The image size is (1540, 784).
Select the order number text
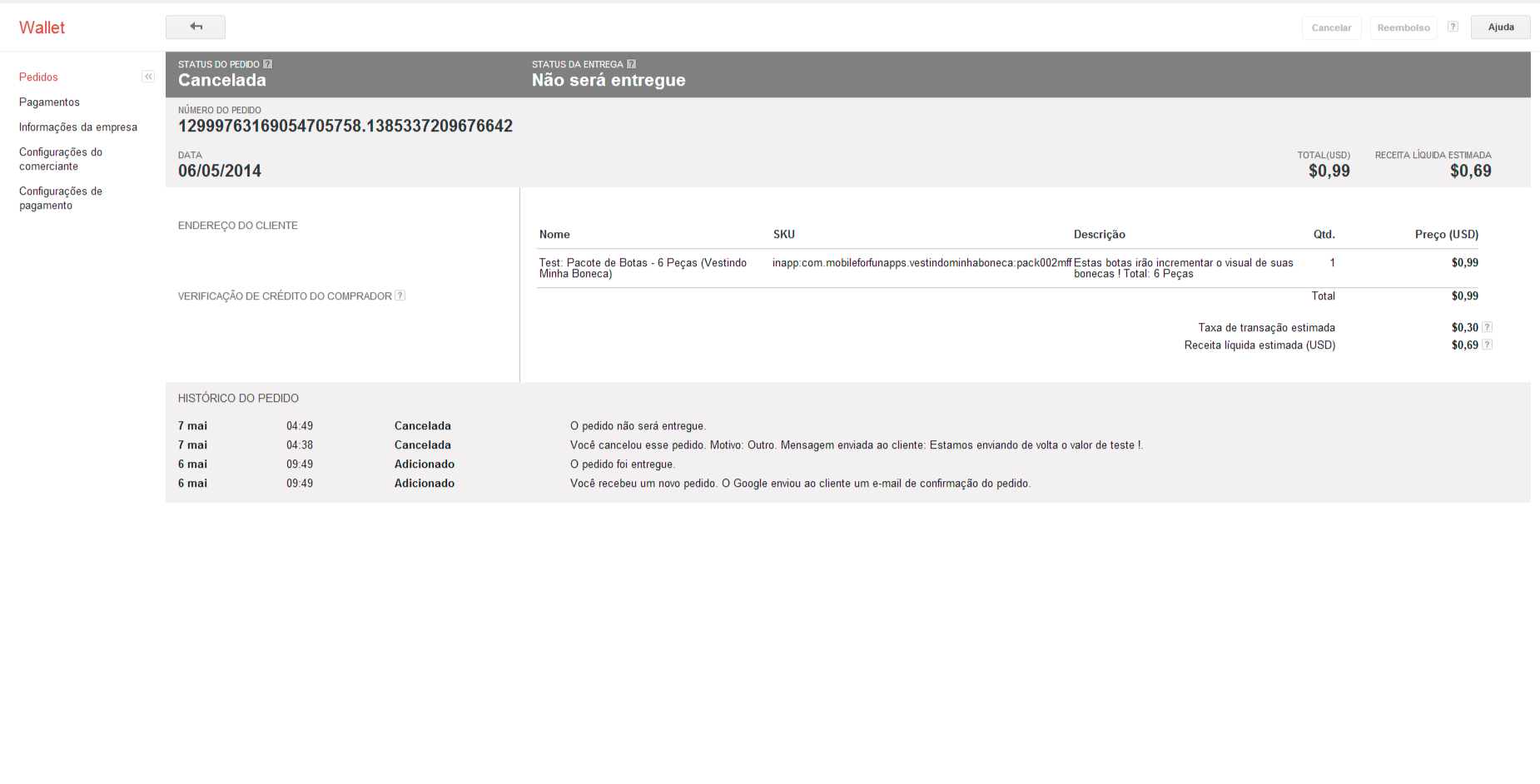coord(345,126)
